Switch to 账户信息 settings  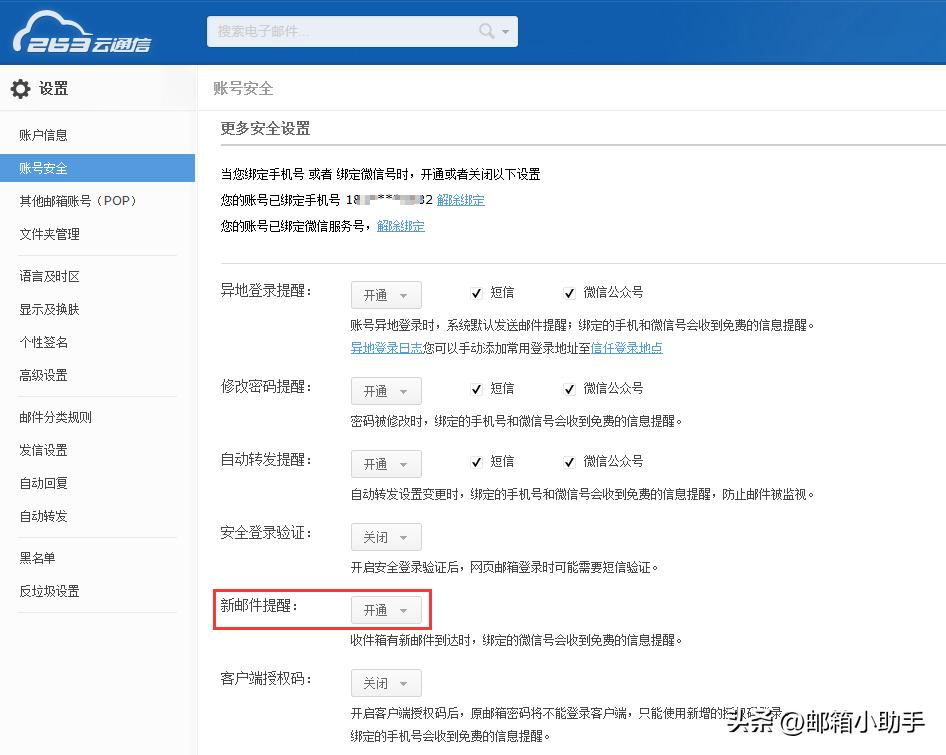pos(44,134)
